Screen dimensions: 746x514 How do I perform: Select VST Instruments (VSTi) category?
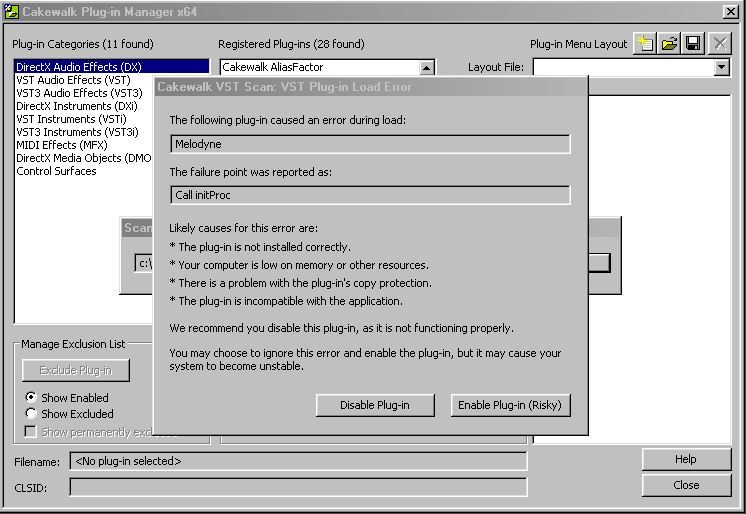click(71, 119)
